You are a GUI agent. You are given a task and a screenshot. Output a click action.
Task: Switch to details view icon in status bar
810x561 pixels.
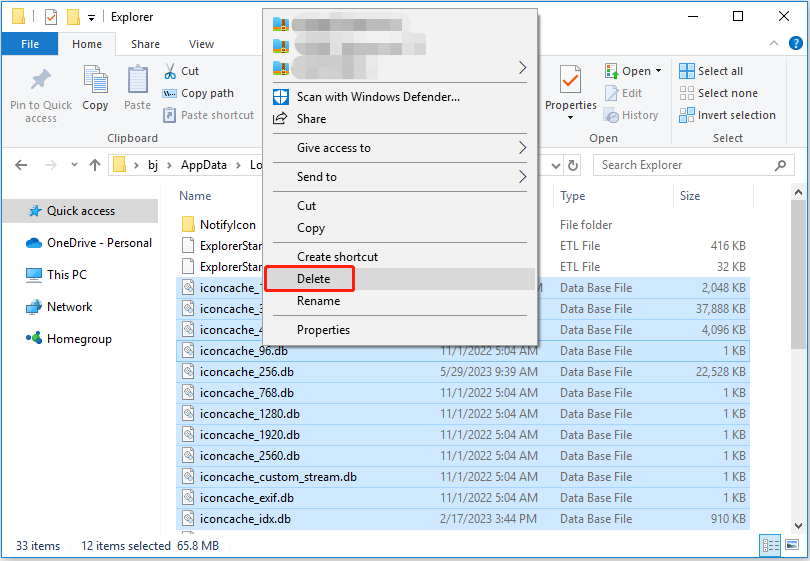coord(770,546)
